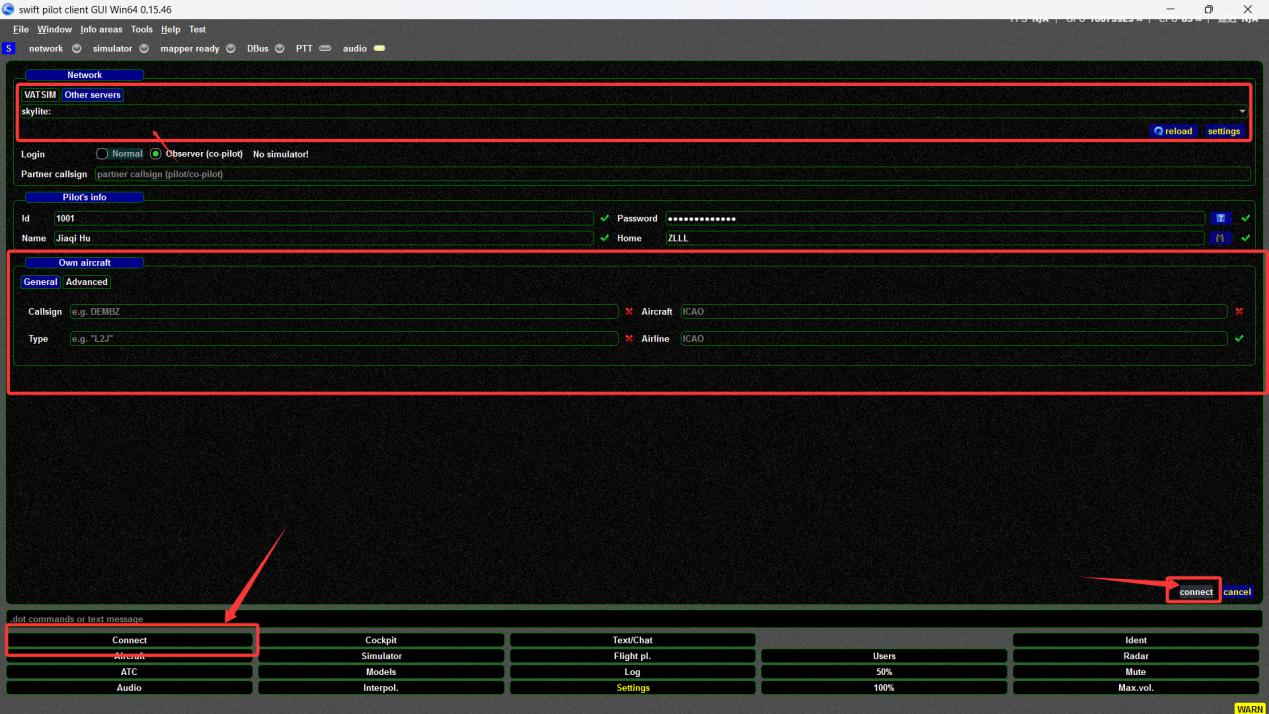Click the PTT status indicator
Viewport: 1269px width, 714px height.
tap(325, 48)
